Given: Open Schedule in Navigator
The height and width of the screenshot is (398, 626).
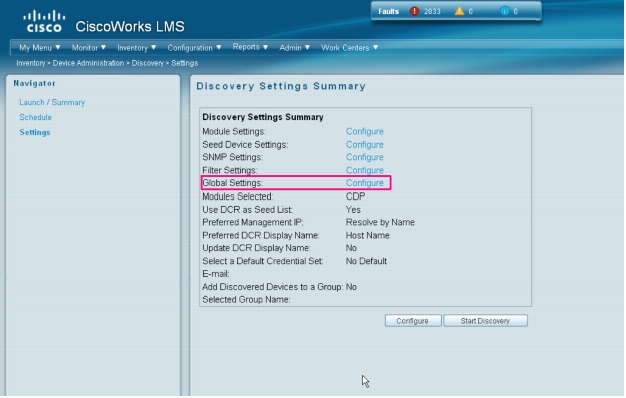Looking at the screenshot, I should pyautogui.click(x=36, y=117).
